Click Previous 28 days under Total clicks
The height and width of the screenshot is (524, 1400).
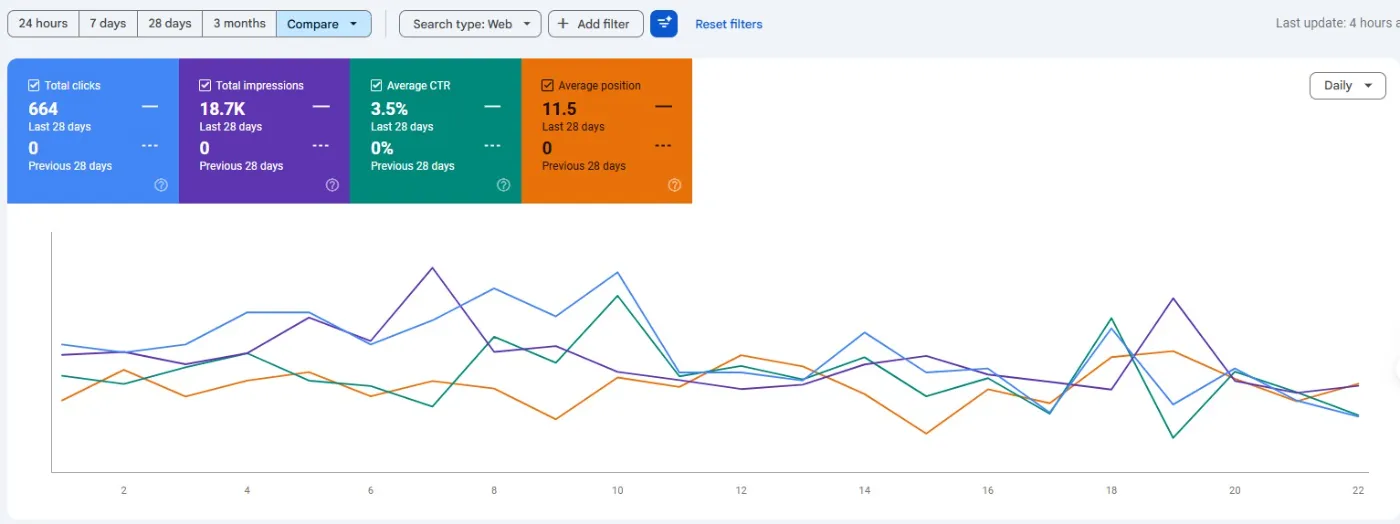70,166
